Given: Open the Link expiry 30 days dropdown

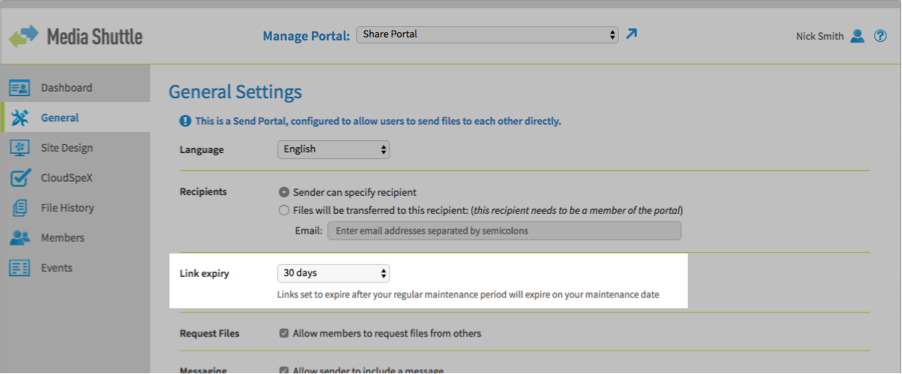Looking at the screenshot, I should point(333,273).
